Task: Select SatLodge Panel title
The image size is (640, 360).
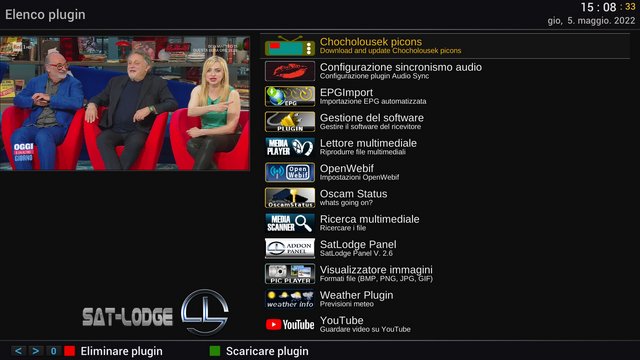Action: coord(358,244)
